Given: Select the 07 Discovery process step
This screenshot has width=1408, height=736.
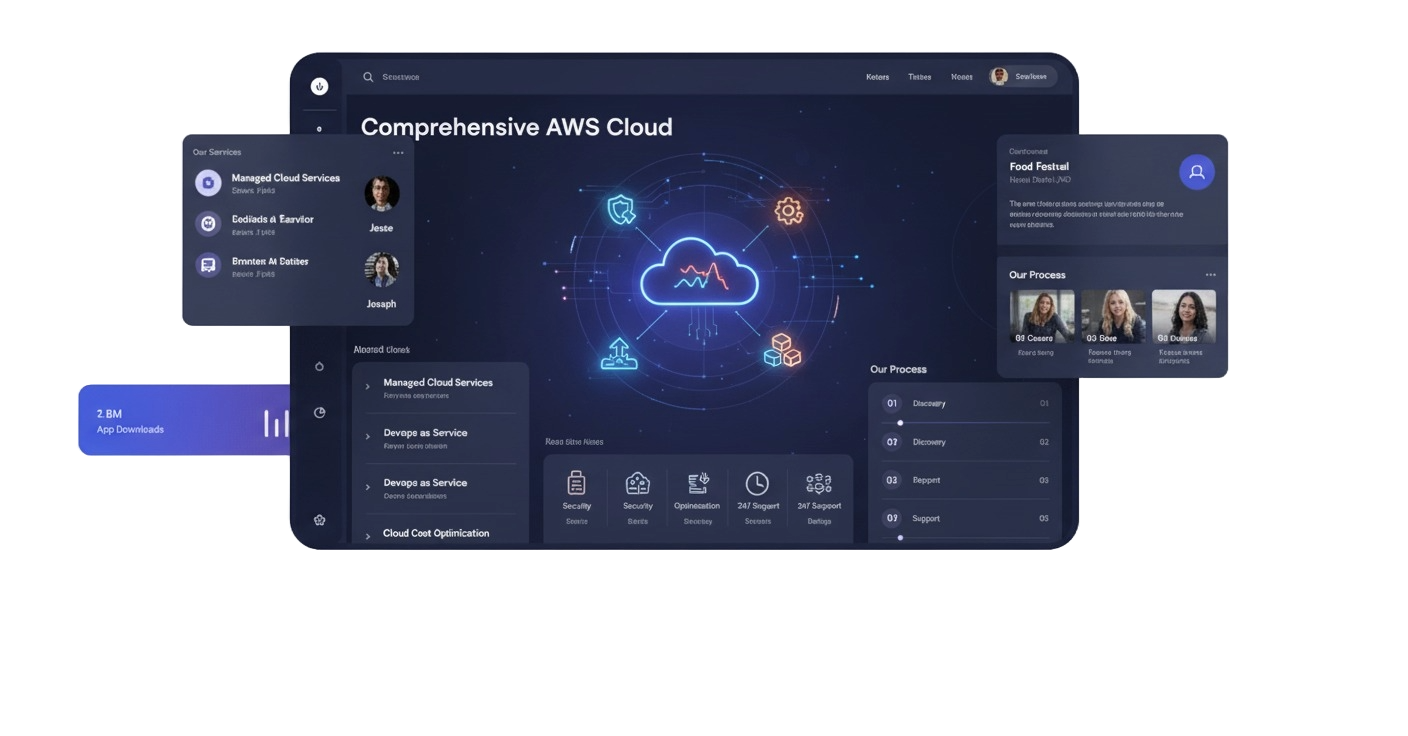Looking at the screenshot, I should point(965,442).
